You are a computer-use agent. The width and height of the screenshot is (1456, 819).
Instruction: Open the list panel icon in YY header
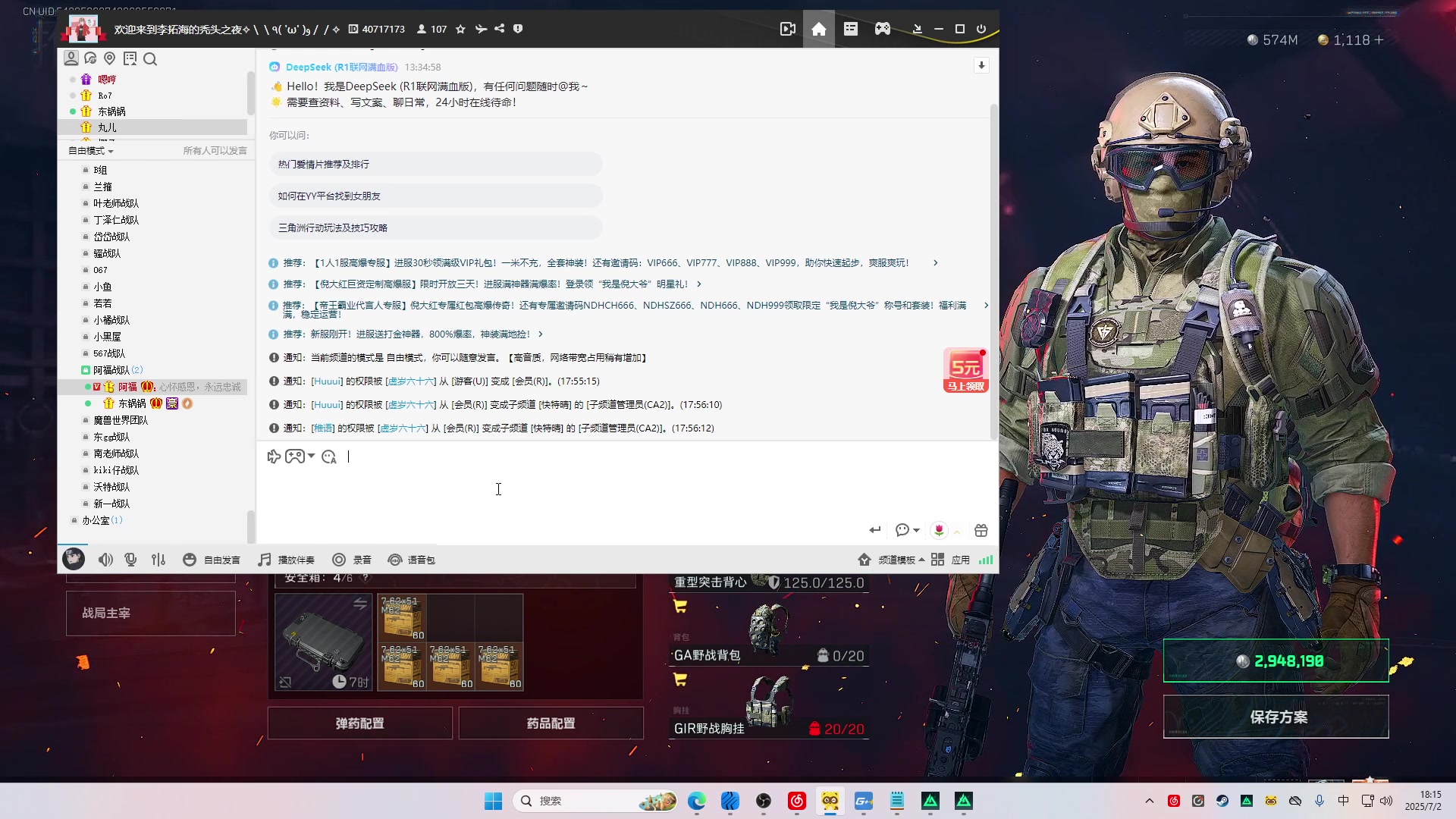pyautogui.click(x=851, y=29)
